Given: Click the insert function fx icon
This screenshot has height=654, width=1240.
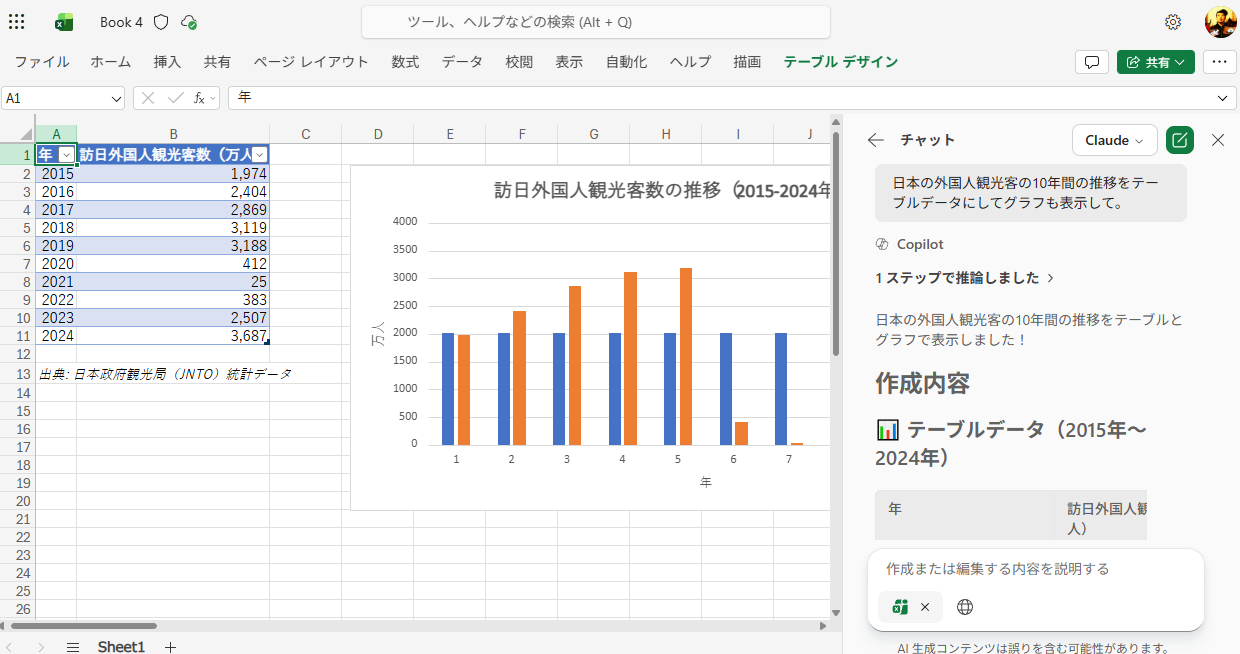Looking at the screenshot, I should coord(201,98).
